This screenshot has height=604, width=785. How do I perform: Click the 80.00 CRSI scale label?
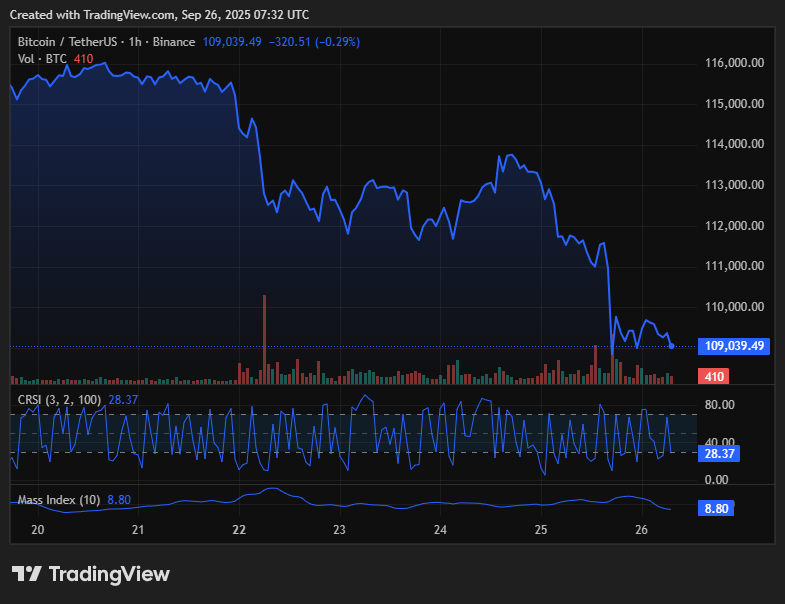(x=719, y=405)
